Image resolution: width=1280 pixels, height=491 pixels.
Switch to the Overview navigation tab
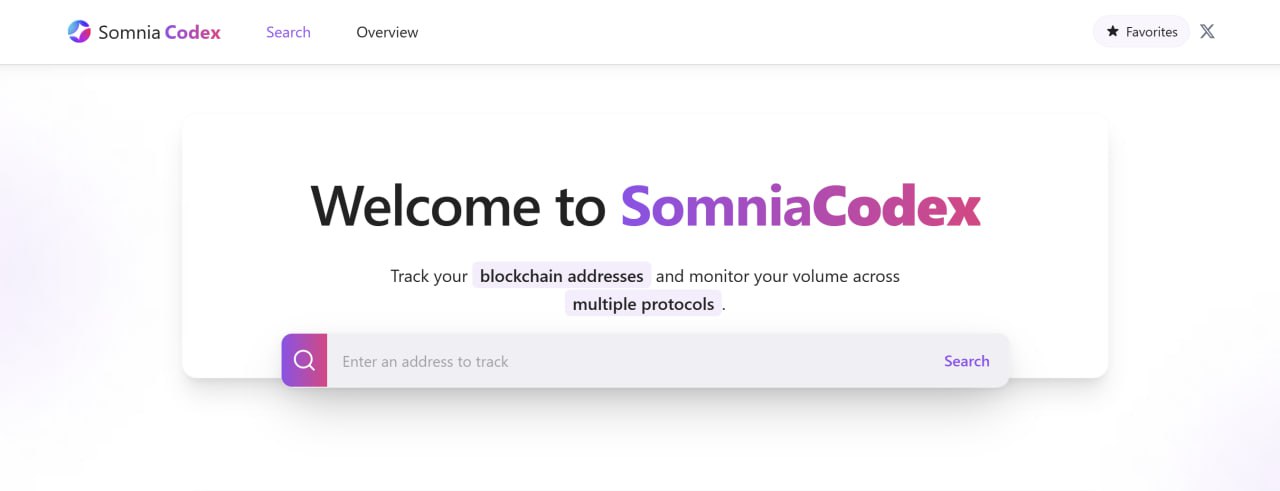[387, 32]
